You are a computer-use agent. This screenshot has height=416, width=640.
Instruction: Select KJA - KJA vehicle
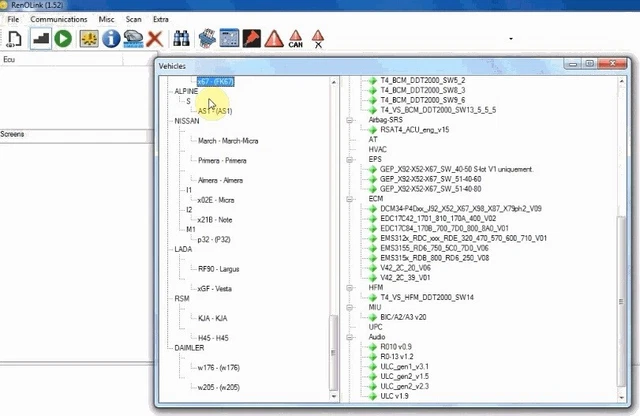point(212,318)
